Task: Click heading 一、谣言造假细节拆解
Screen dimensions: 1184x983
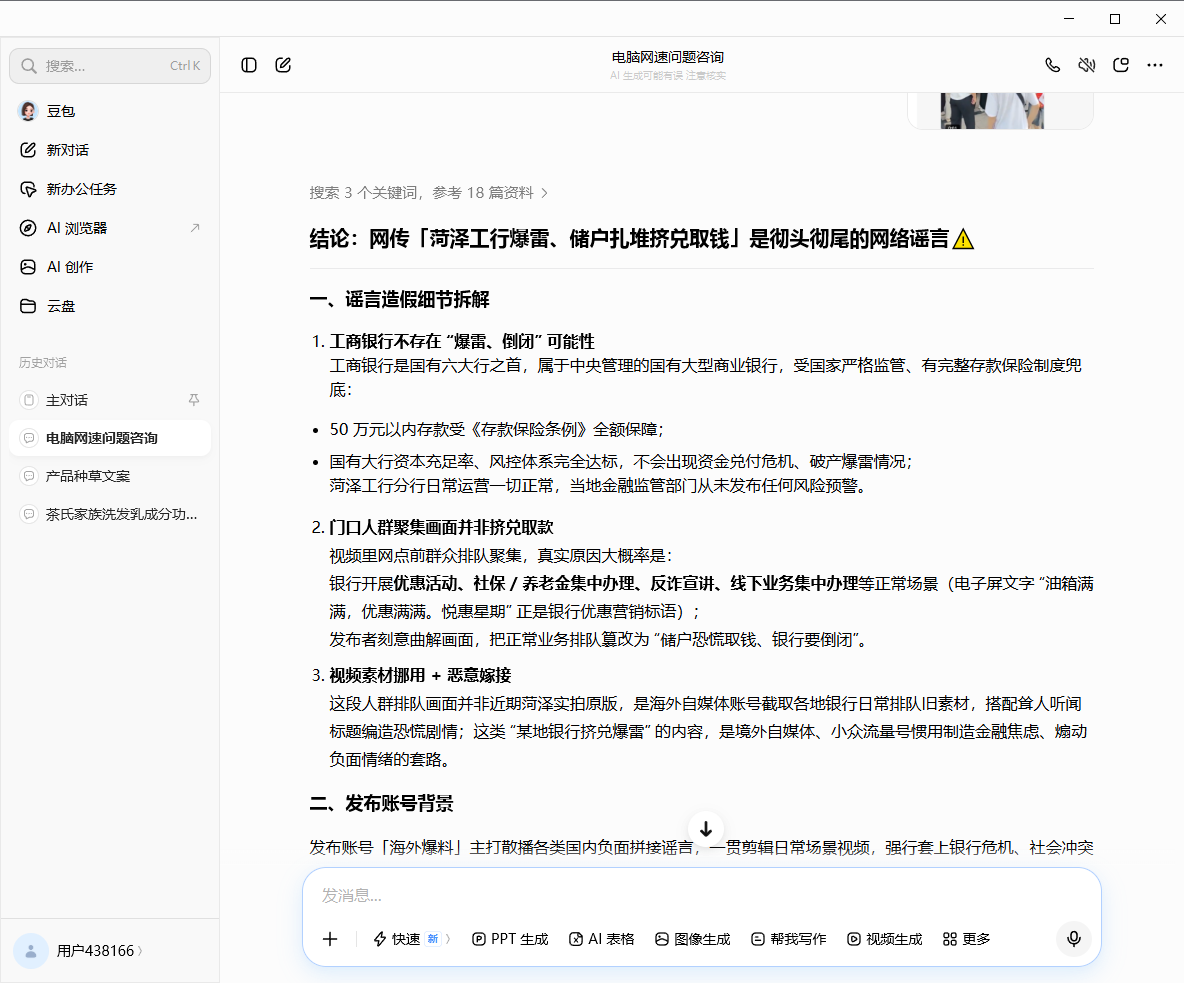Action: coord(399,300)
